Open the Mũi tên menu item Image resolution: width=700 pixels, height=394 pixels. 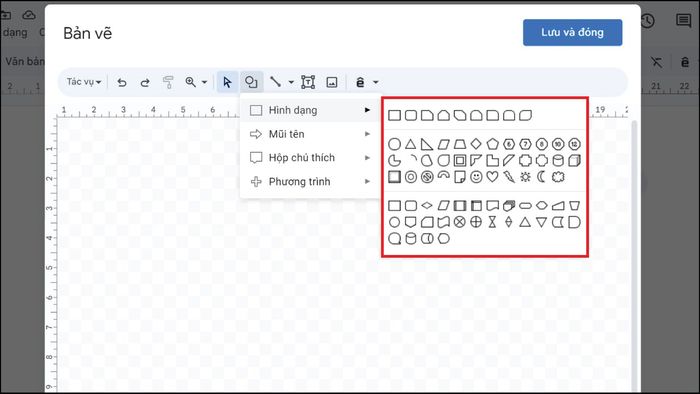click(x=310, y=134)
